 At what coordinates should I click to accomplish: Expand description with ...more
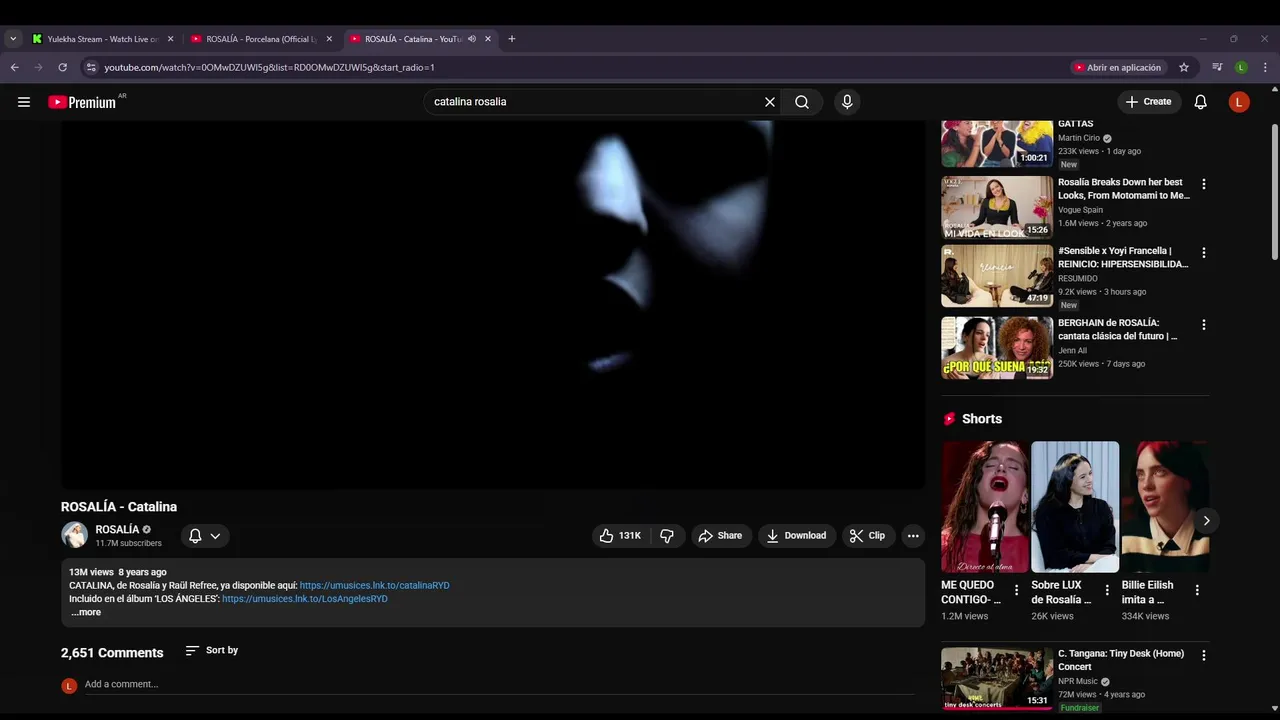coord(86,612)
